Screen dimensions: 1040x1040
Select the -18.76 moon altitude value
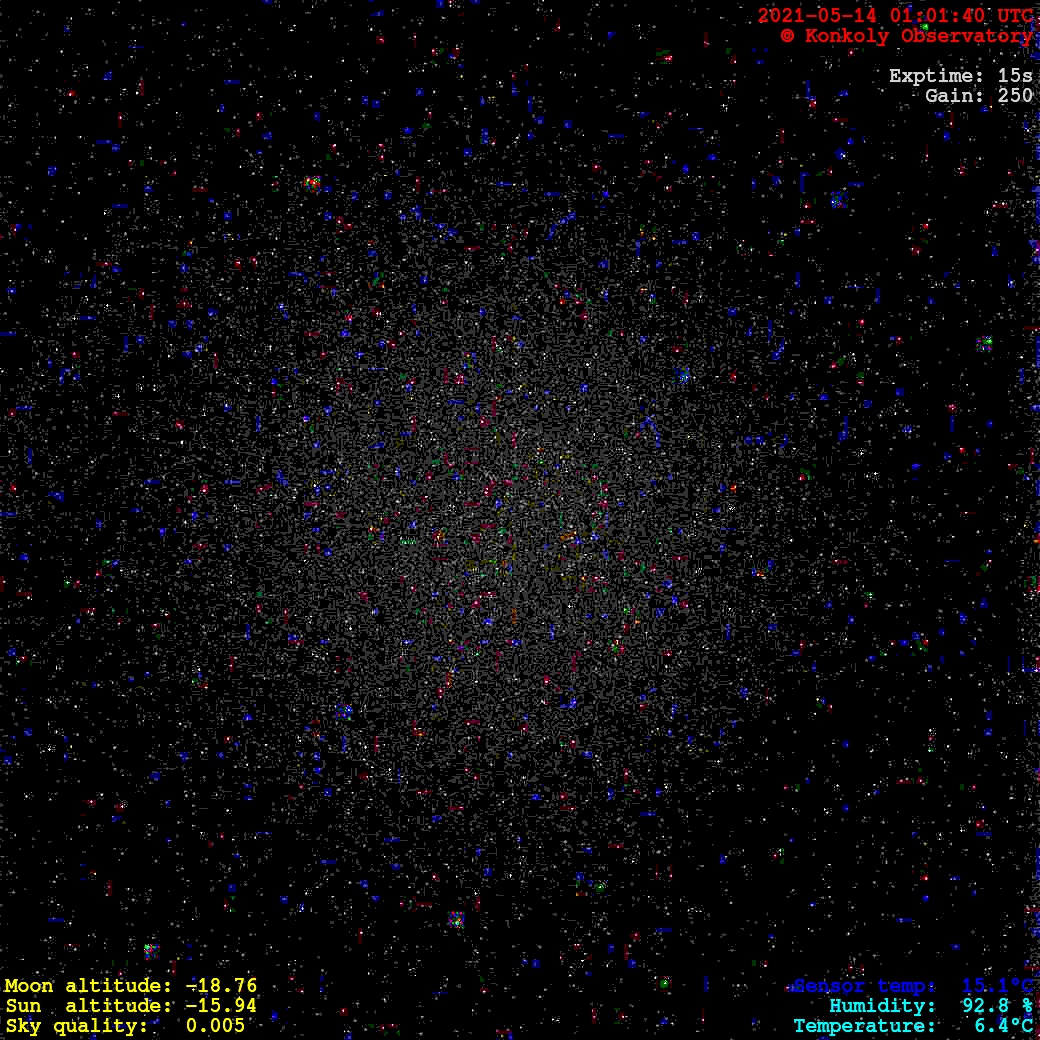coord(221,986)
